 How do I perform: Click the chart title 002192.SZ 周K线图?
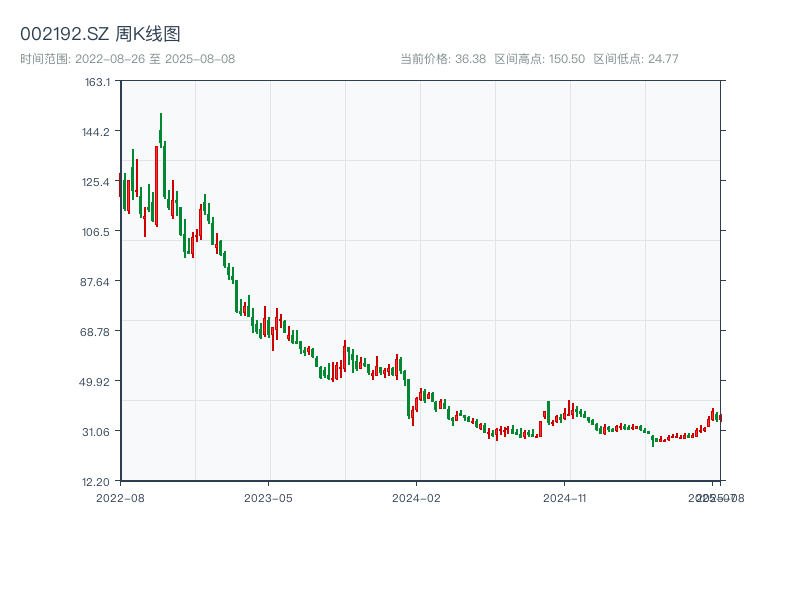(x=100, y=32)
